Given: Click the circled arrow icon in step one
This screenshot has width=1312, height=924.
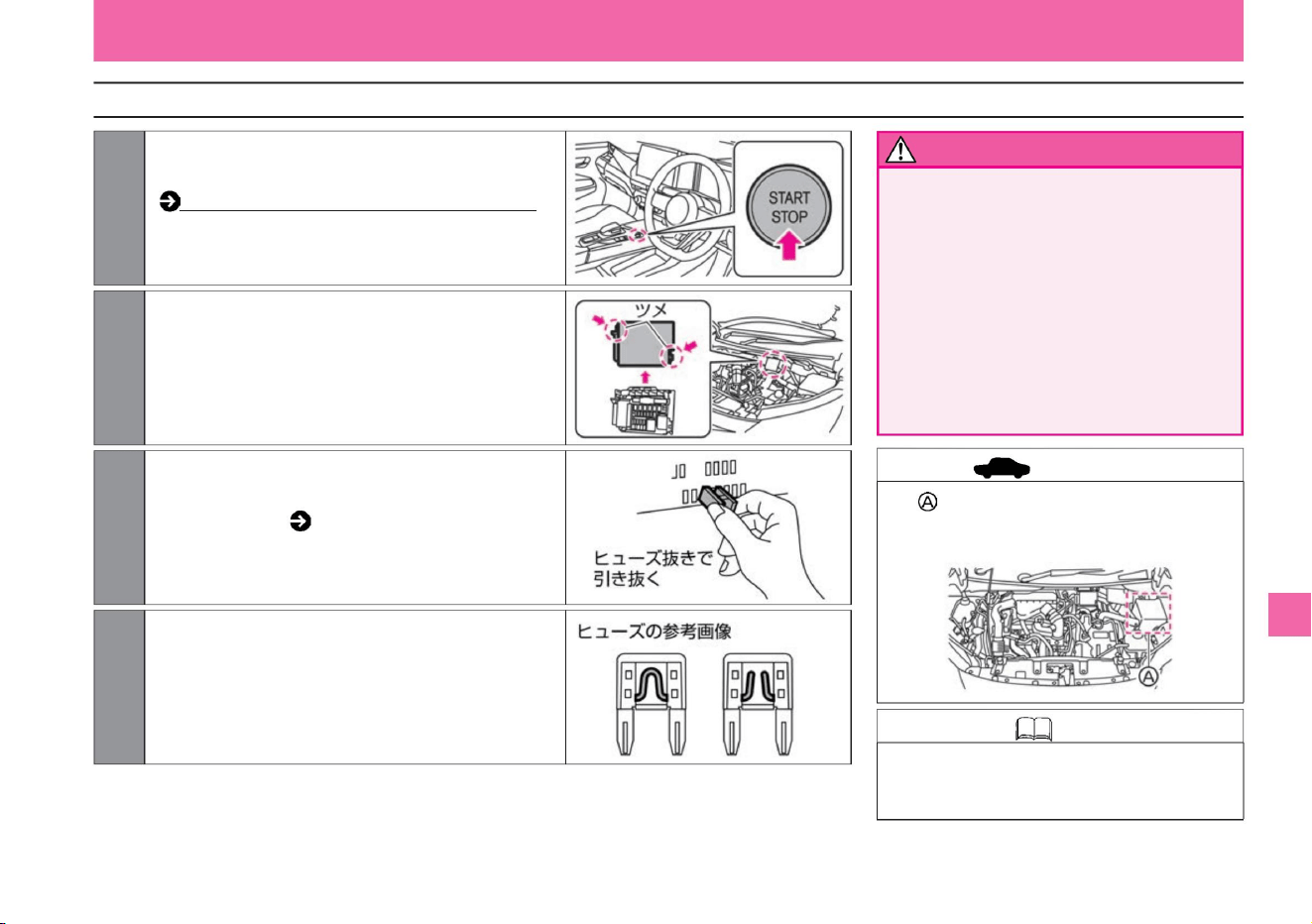Looking at the screenshot, I should pos(170,202).
